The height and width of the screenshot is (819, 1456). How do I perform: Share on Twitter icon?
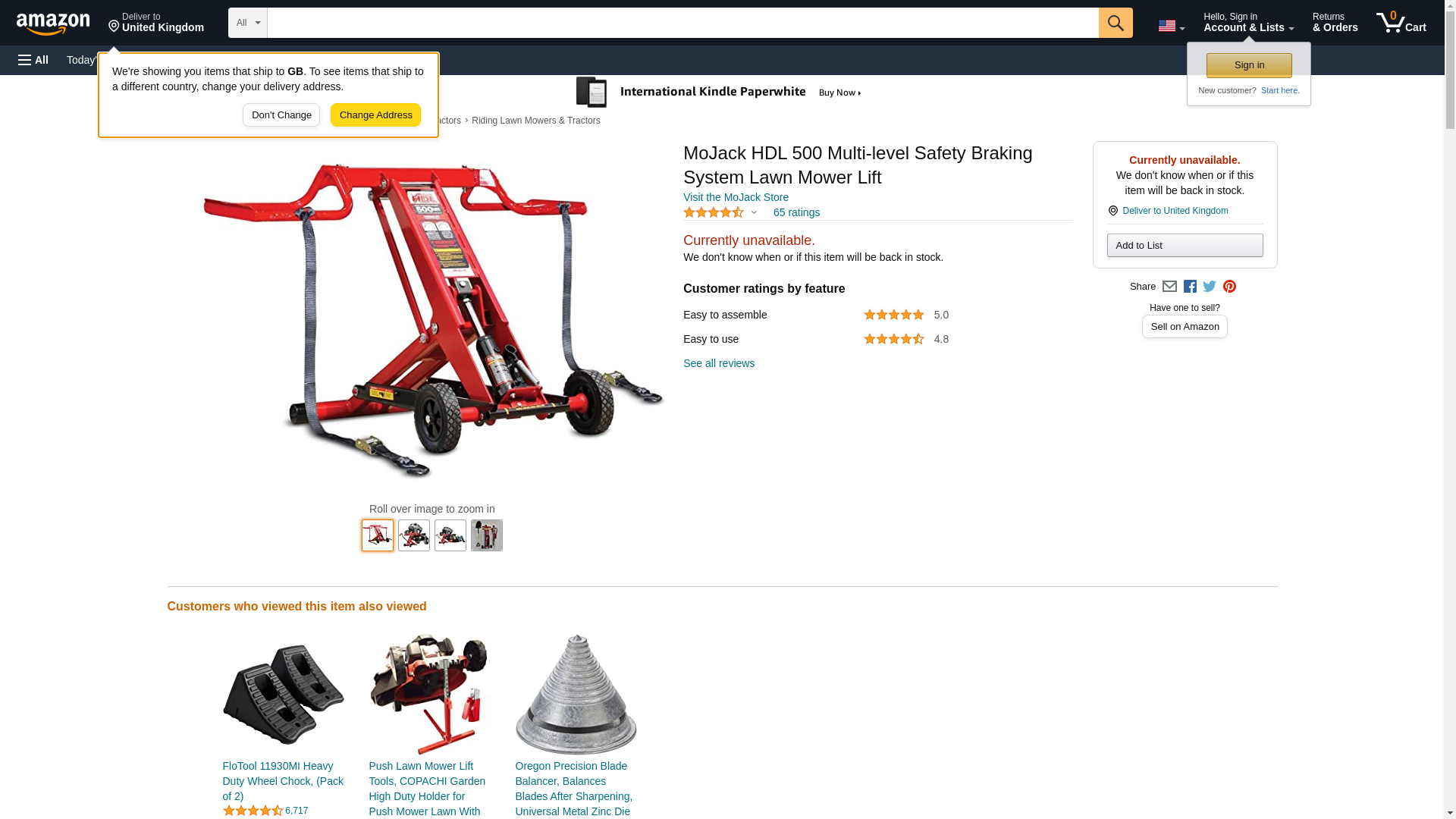1210,287
